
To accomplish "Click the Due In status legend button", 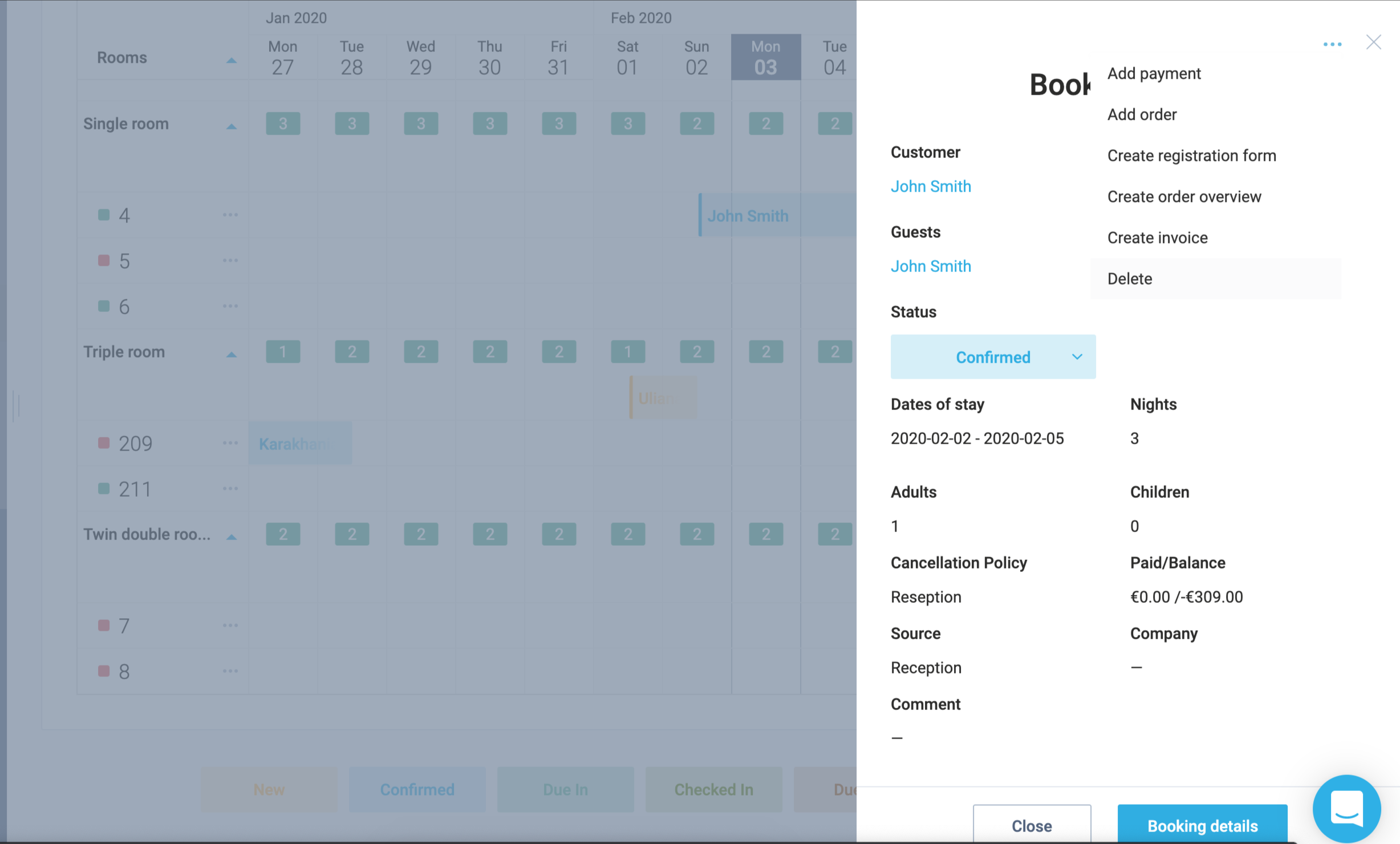I will tap(565, 790).
